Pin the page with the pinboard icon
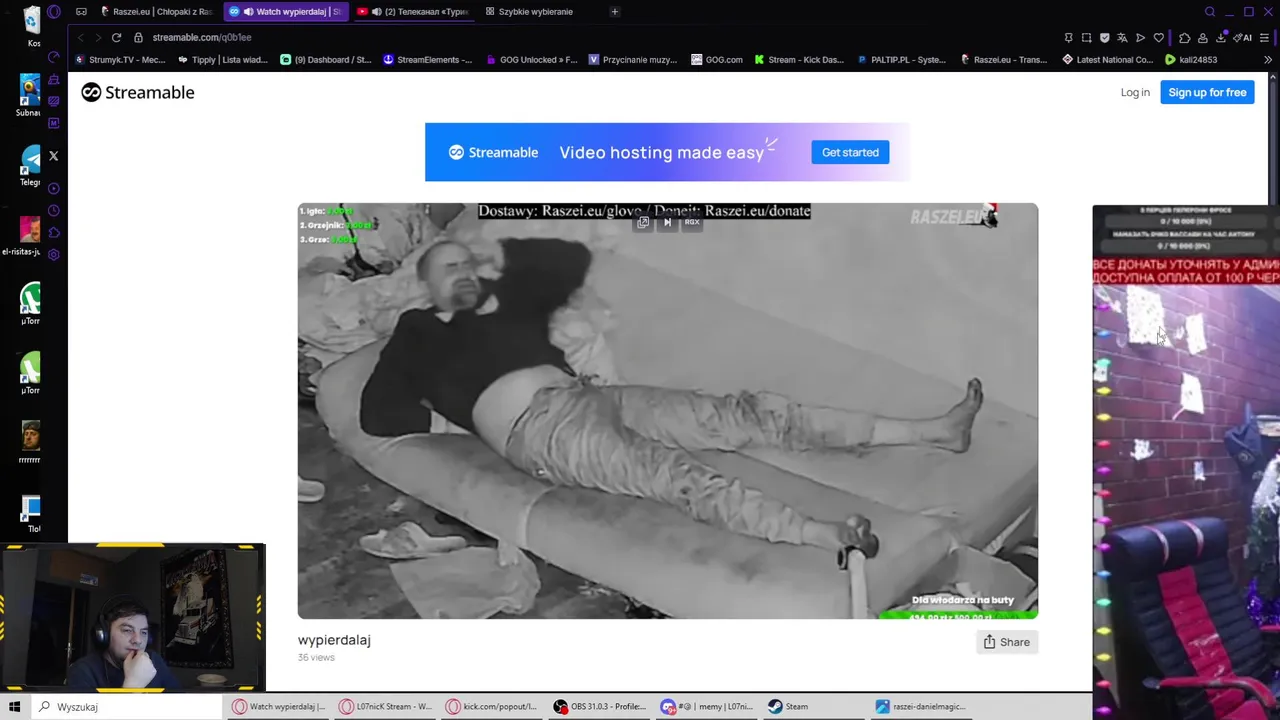This screenshot has height=720, width=1280. point(1068,37)
